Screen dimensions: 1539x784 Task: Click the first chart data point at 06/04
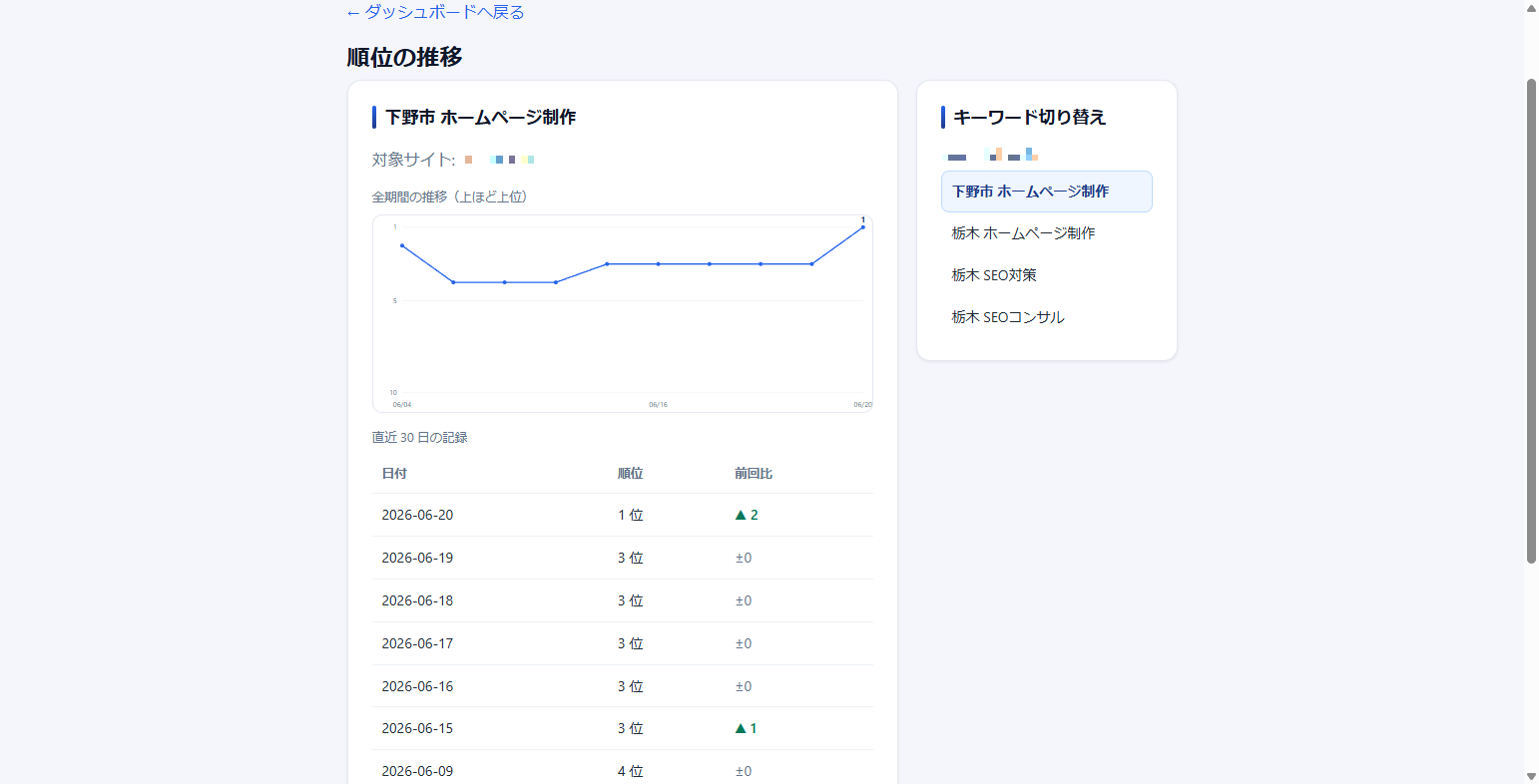point(402,245)
